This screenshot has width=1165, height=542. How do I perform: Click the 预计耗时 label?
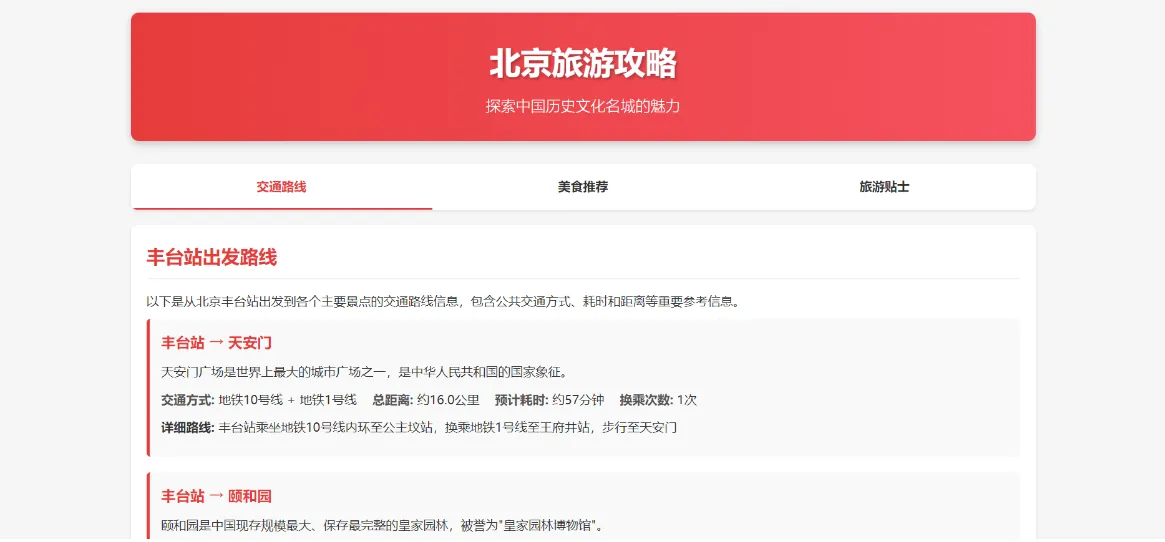click(521, 400)
